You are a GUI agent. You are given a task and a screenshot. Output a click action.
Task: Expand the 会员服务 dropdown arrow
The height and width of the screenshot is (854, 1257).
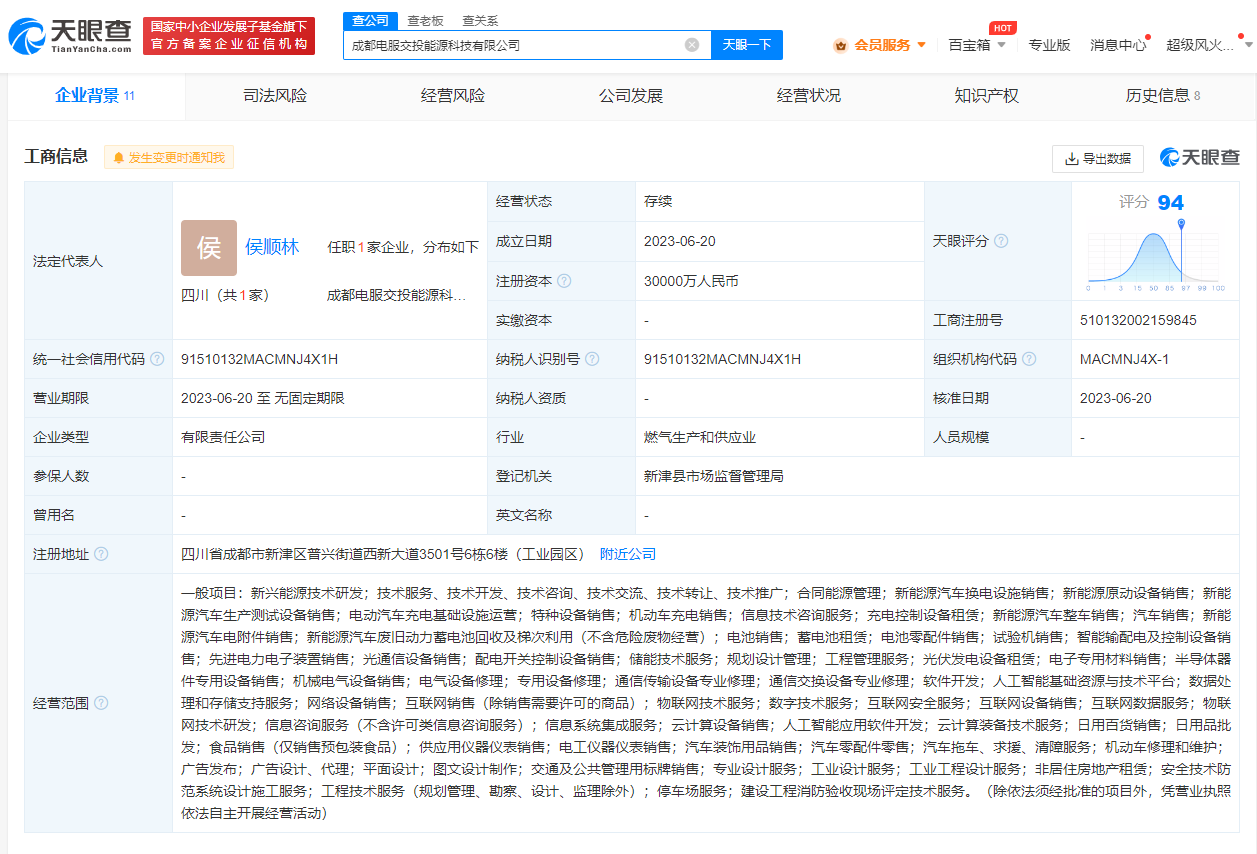coord(921,45)
